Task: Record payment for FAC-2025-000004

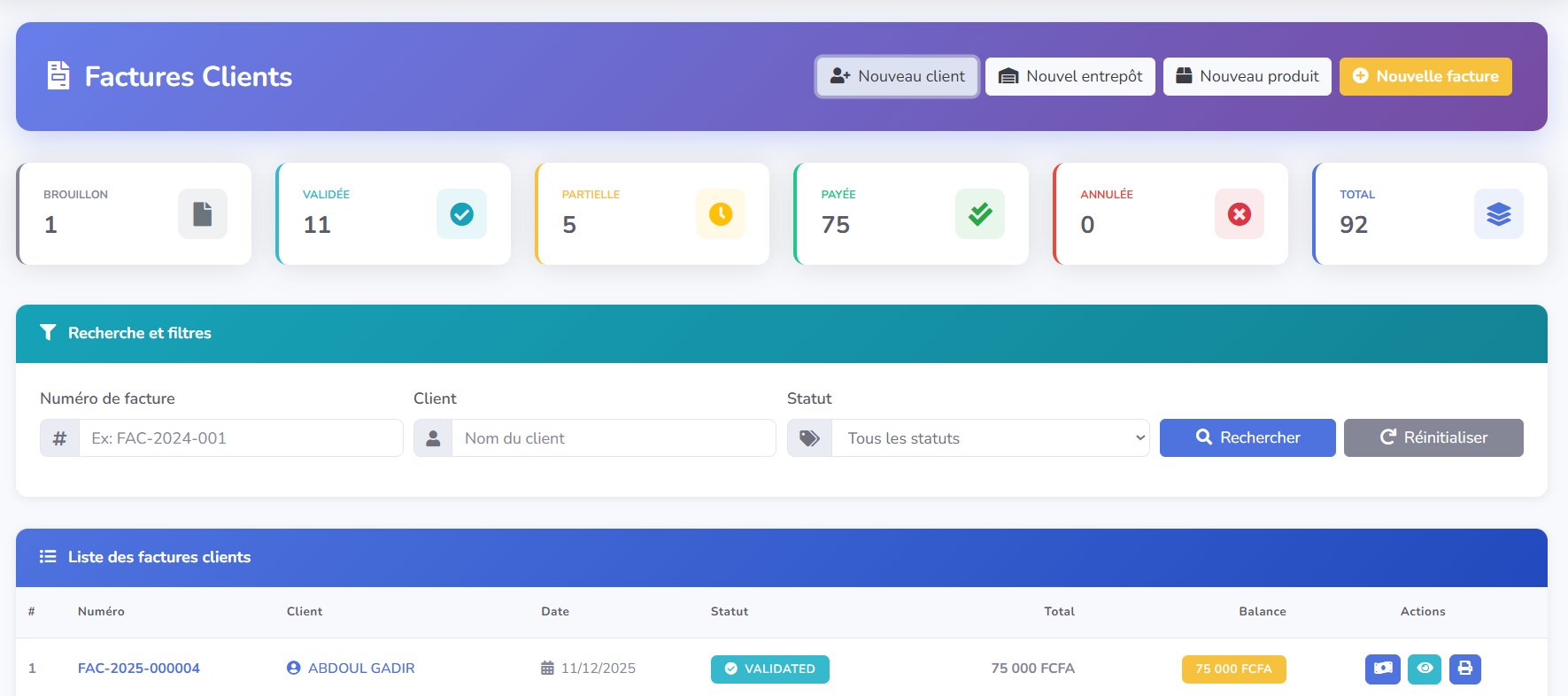Action: (1383, 669)
